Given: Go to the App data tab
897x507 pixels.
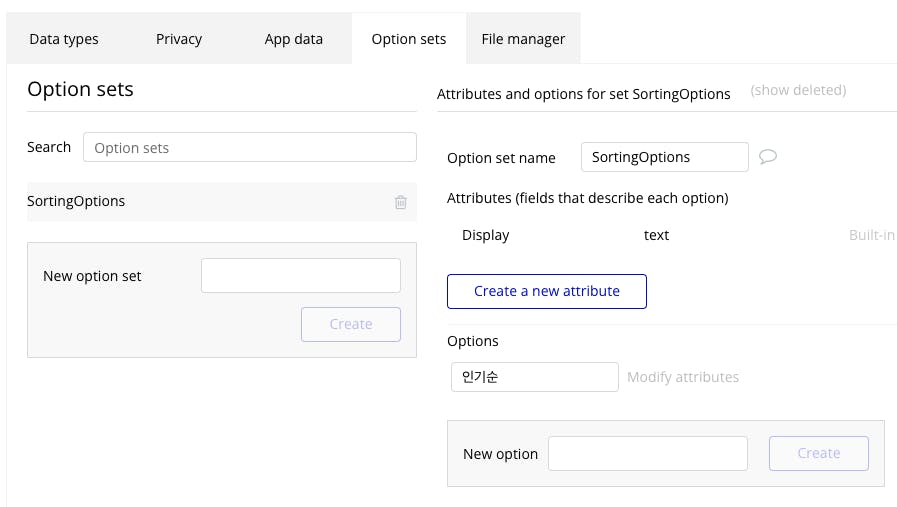Looking at the screenshot, I should click(294, 39).
